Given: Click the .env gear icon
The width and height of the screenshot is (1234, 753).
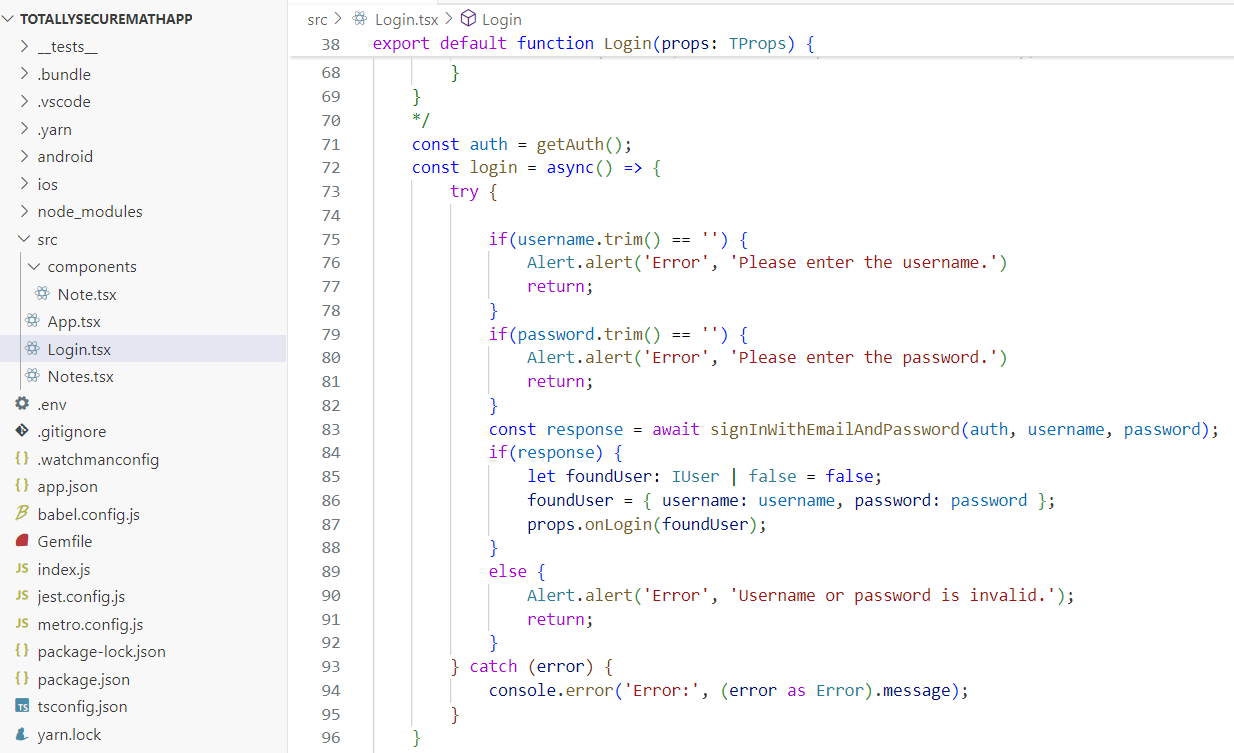Looking at the screenshot, I should [22, 404].
